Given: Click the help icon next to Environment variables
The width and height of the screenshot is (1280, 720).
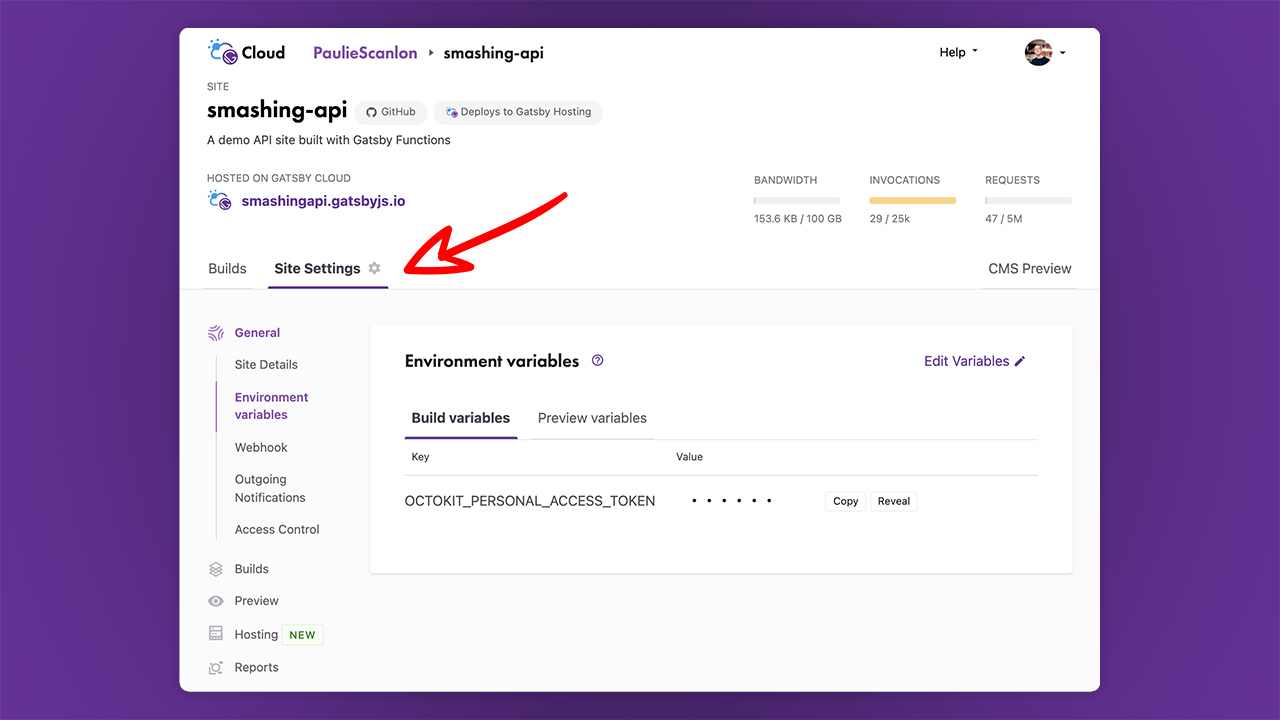Looking at the screenshot, I should [x=597, y=360].
